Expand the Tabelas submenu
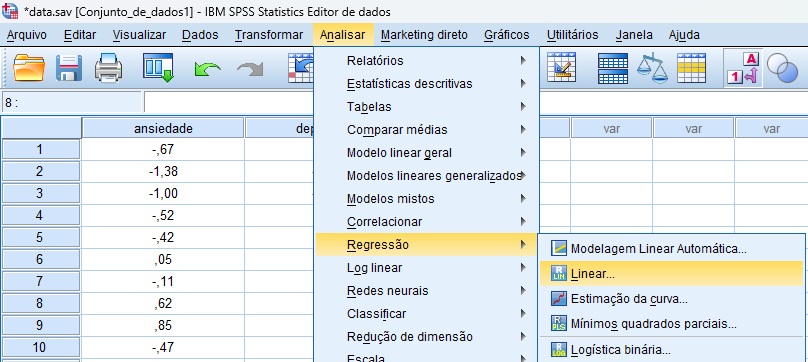The image size is (808, 362). (x=426, y=107)
